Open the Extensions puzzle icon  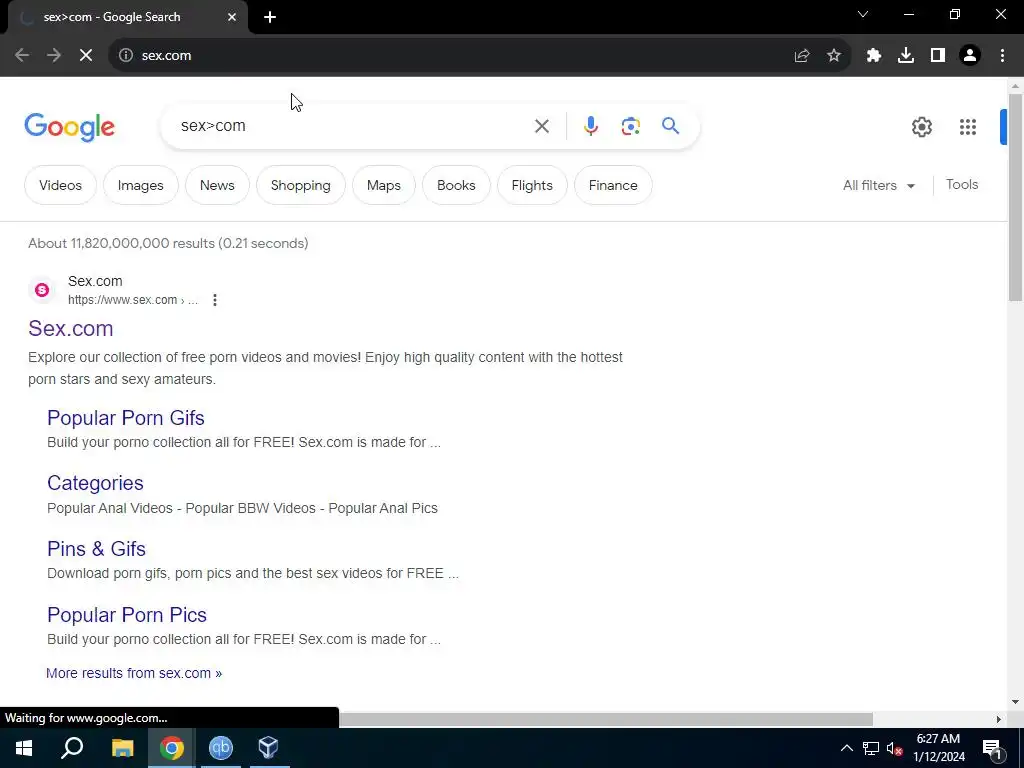click(874, 56)
